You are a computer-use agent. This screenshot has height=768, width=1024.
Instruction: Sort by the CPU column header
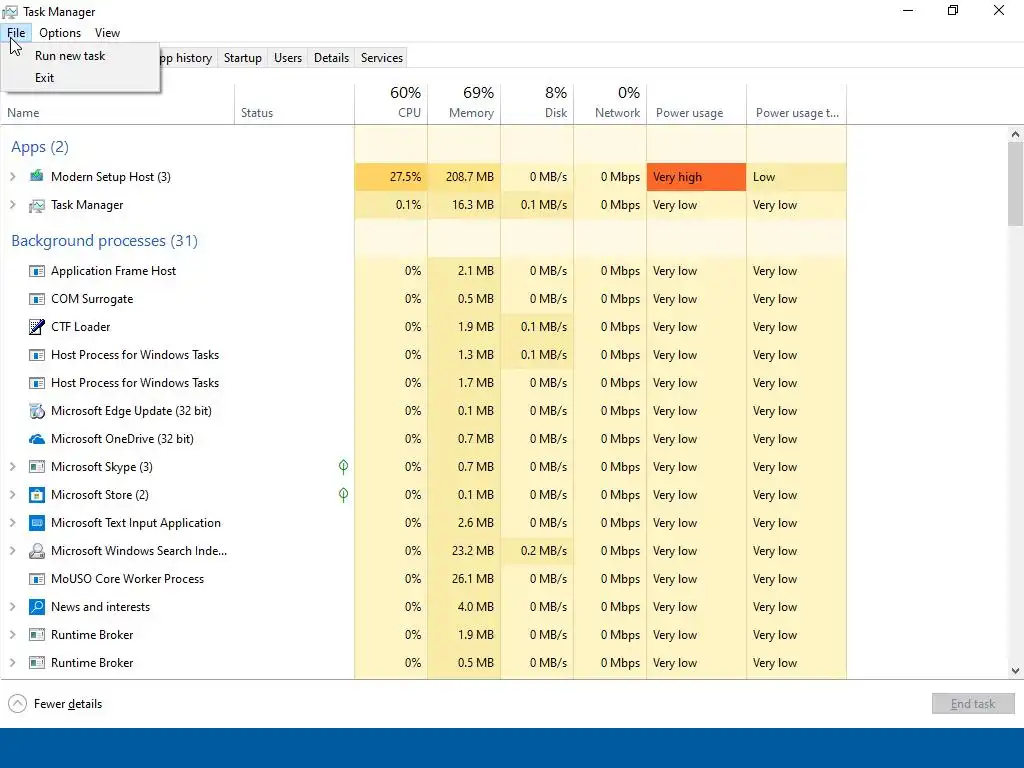(x=391, y=103)
